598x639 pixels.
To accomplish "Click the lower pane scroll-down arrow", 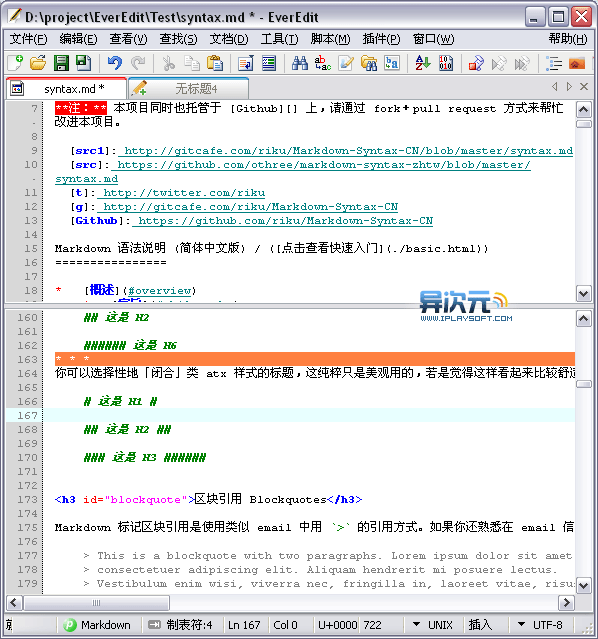I will [584, 586].
